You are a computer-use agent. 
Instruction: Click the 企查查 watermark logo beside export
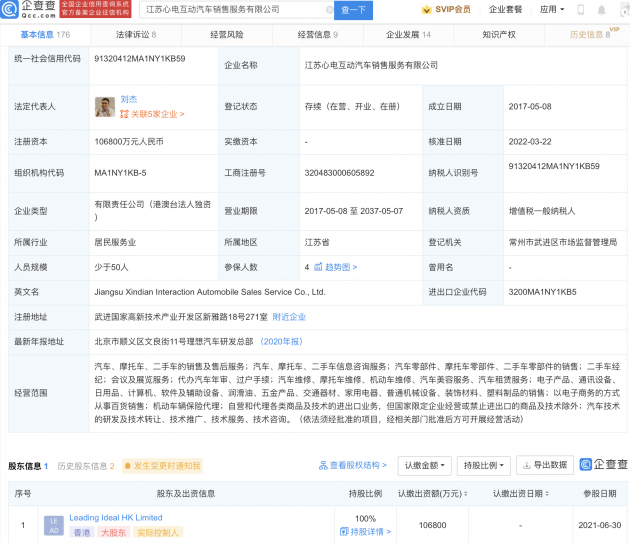click(x=604, y=465)
